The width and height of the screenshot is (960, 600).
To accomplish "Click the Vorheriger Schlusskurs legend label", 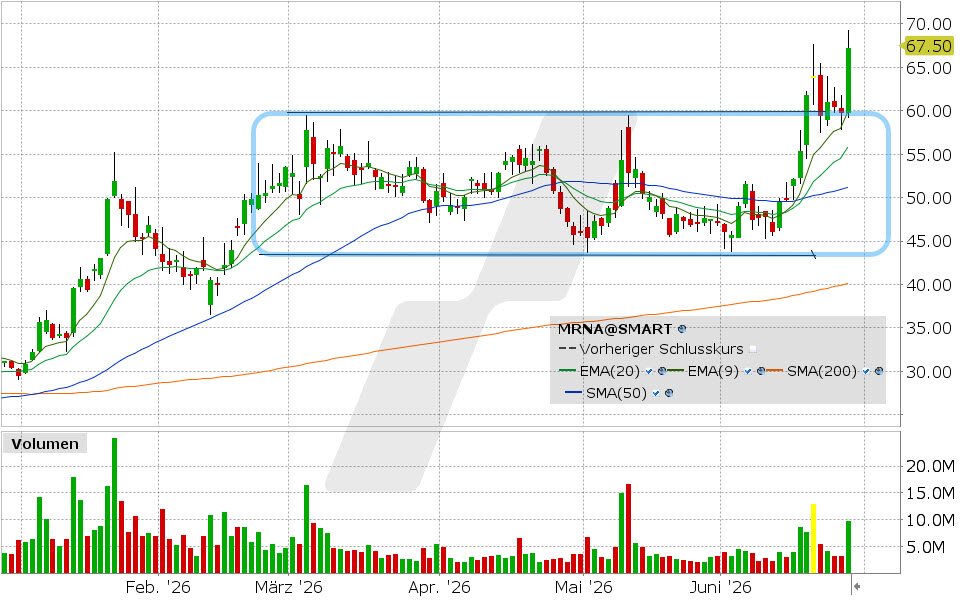I will (661, 349).
